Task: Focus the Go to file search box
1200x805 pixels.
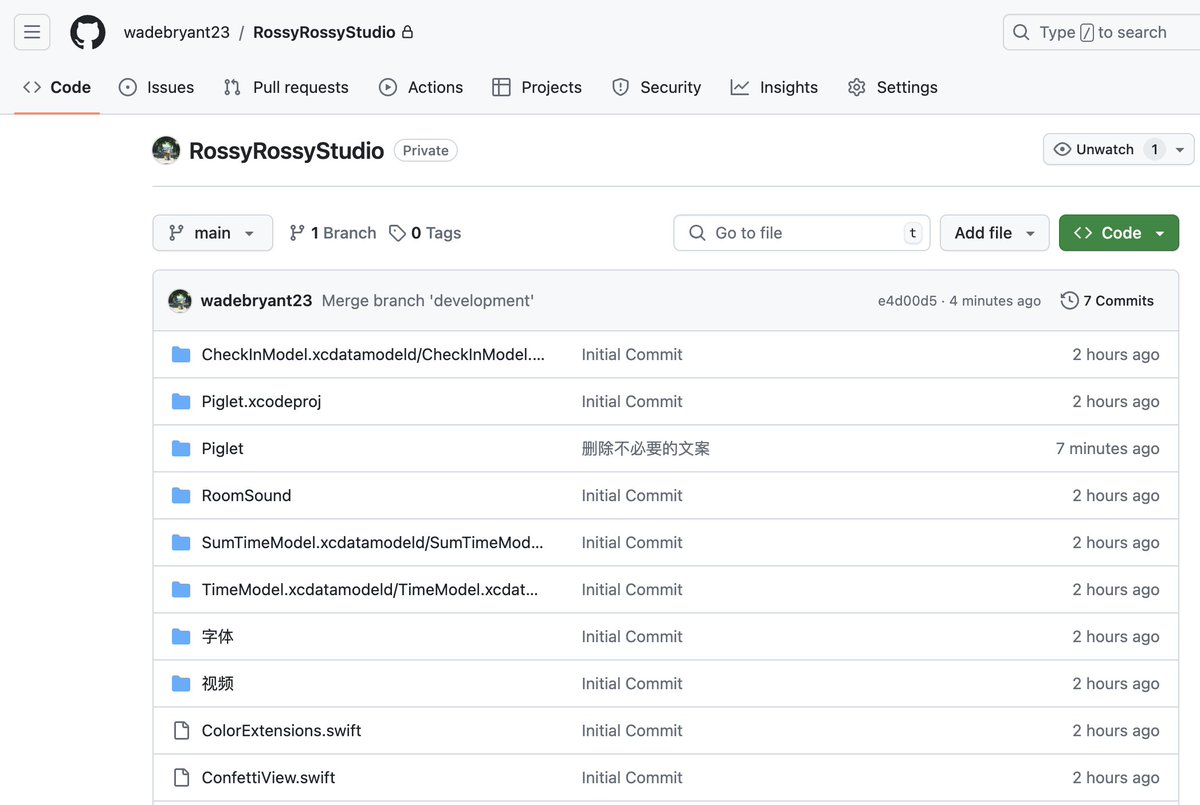Action: [x=802, y=233]
